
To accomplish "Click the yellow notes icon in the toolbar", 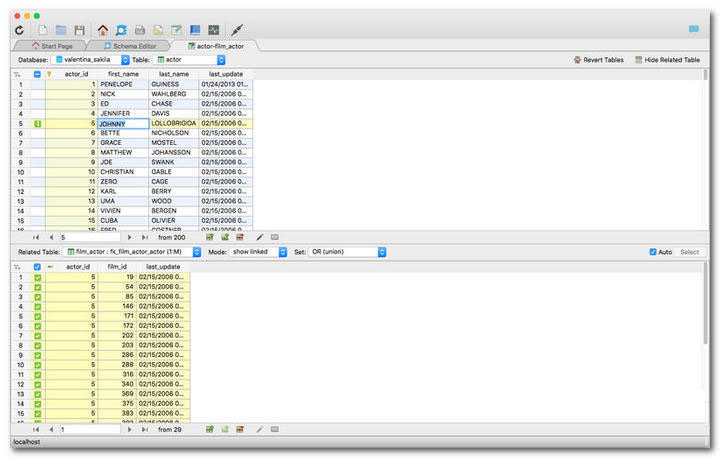I will [158, 30].
